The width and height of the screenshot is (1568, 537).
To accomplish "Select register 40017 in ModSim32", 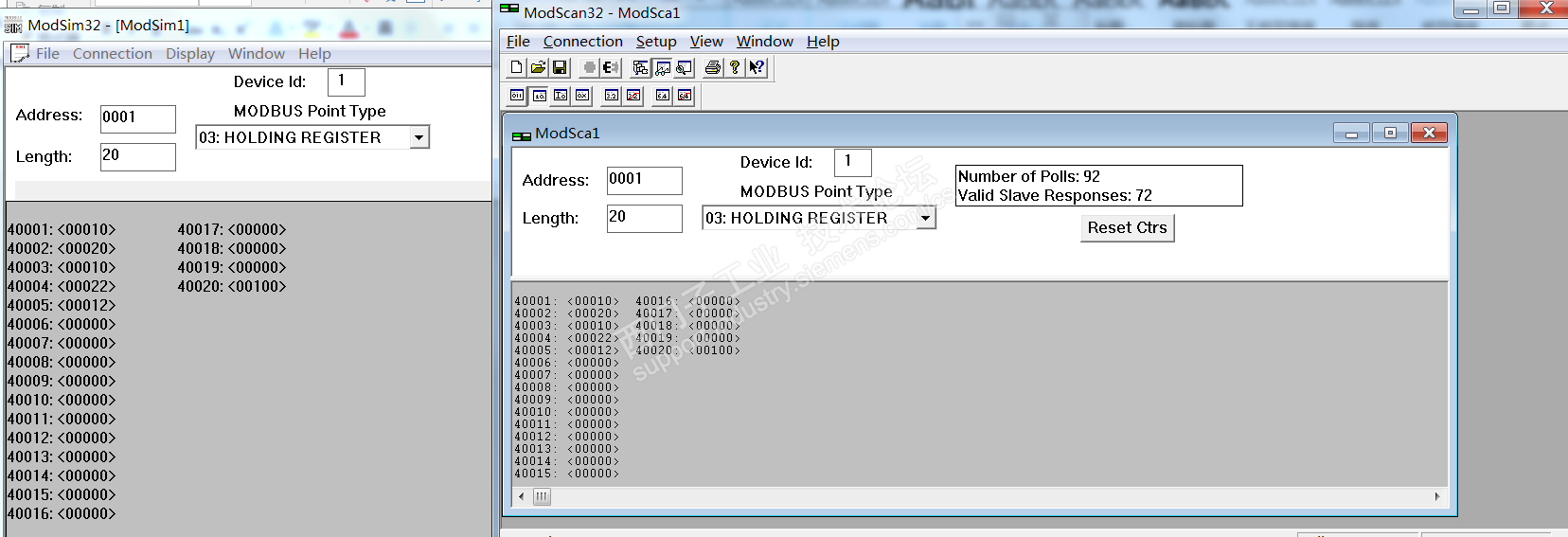I will (232, 229).
